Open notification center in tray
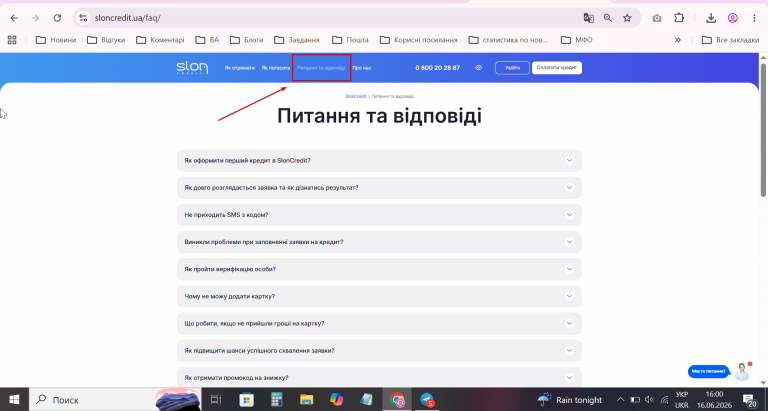Viewport: 768px width, 411px height. (749, 400)
